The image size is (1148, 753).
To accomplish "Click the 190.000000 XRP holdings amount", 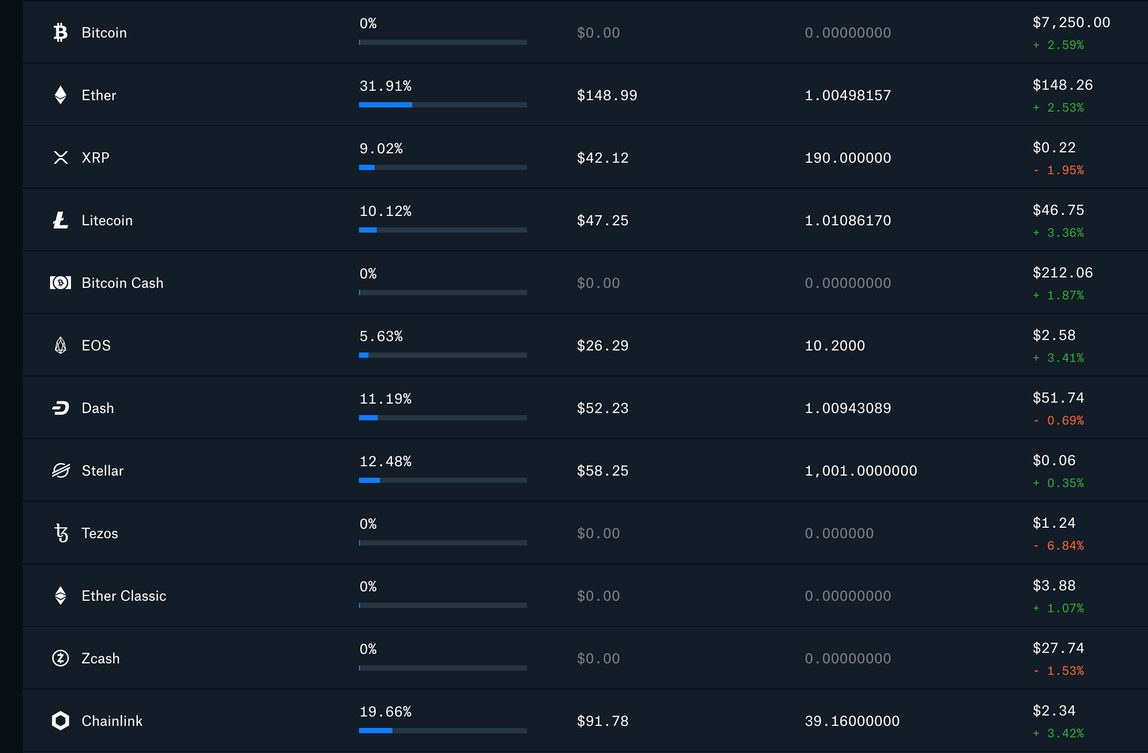I will click(x=848, y=157).
